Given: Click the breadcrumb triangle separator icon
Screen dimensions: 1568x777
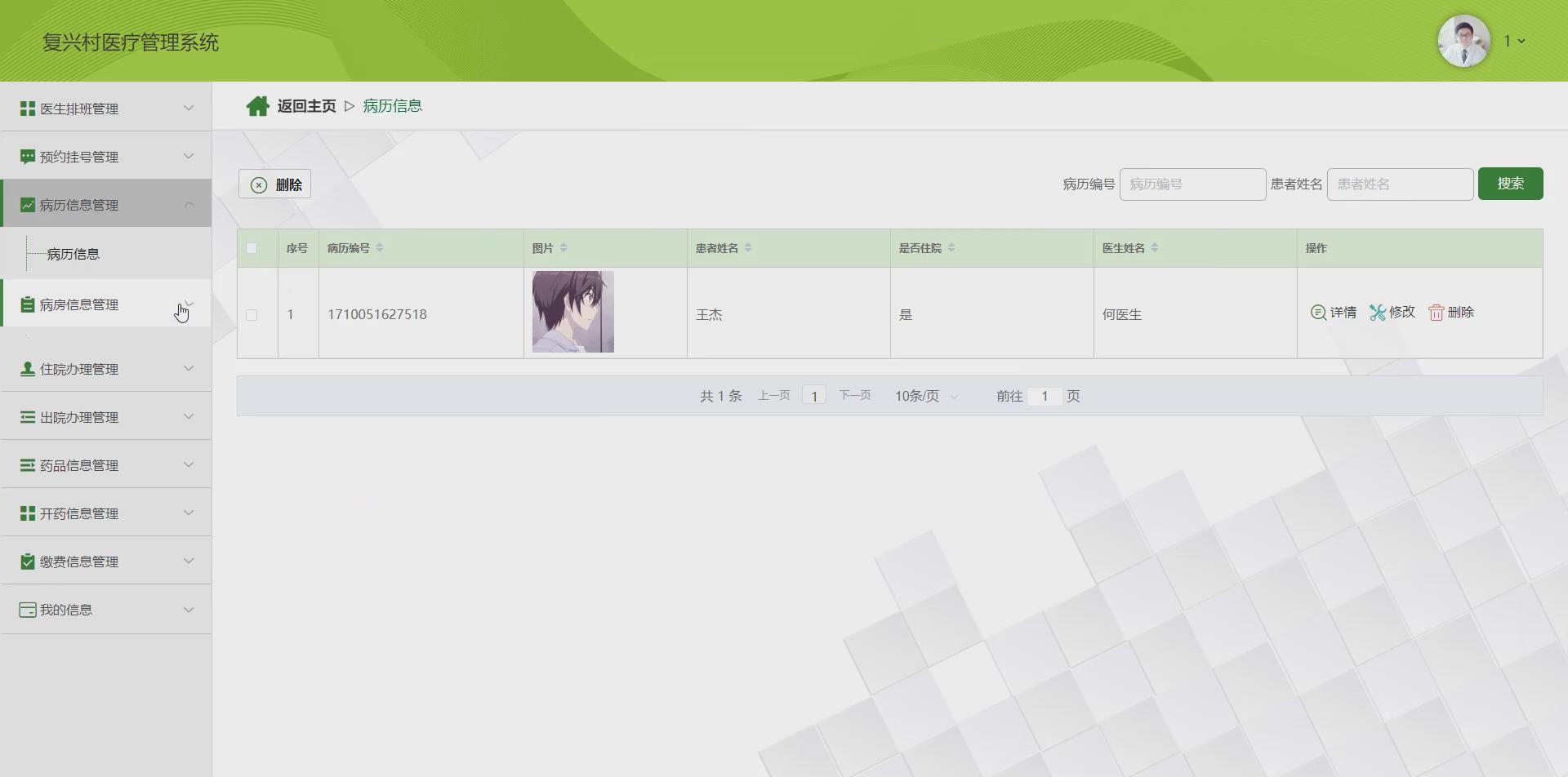Looking at the screenshot, I should tap(350, 106).
